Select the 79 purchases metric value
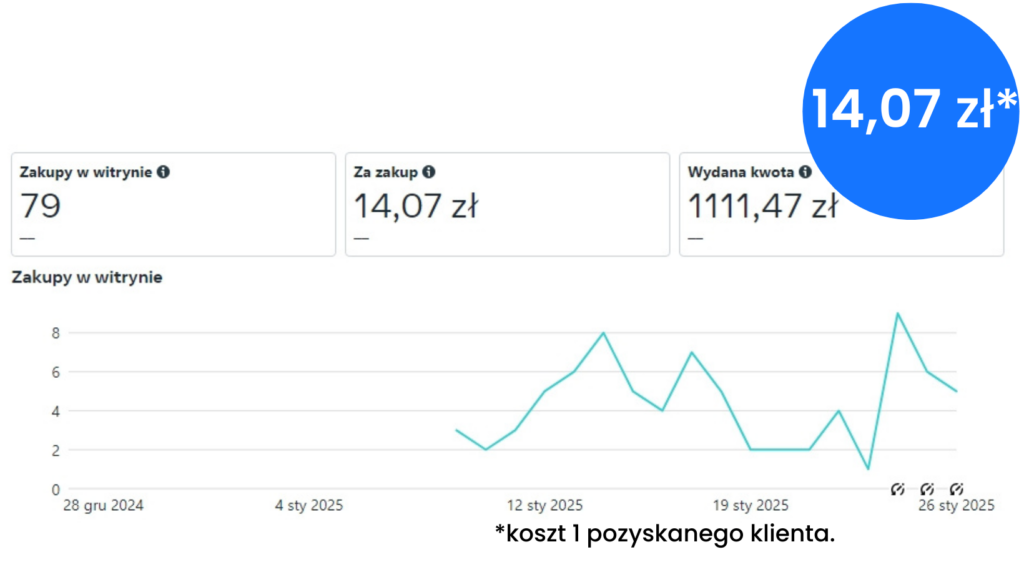Image resolution: width=1024 pixels, height=577 pixels. (x=41, y=207)
